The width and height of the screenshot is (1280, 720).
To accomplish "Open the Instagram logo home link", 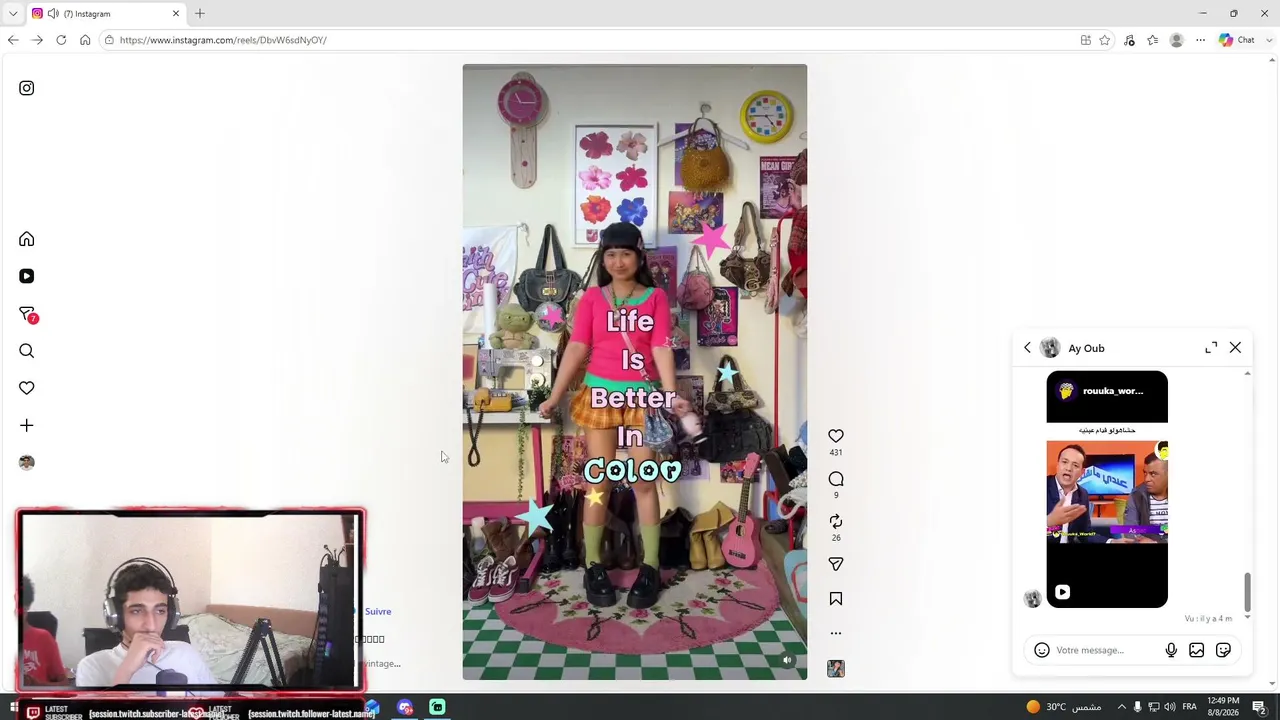I will click(27, 88).
